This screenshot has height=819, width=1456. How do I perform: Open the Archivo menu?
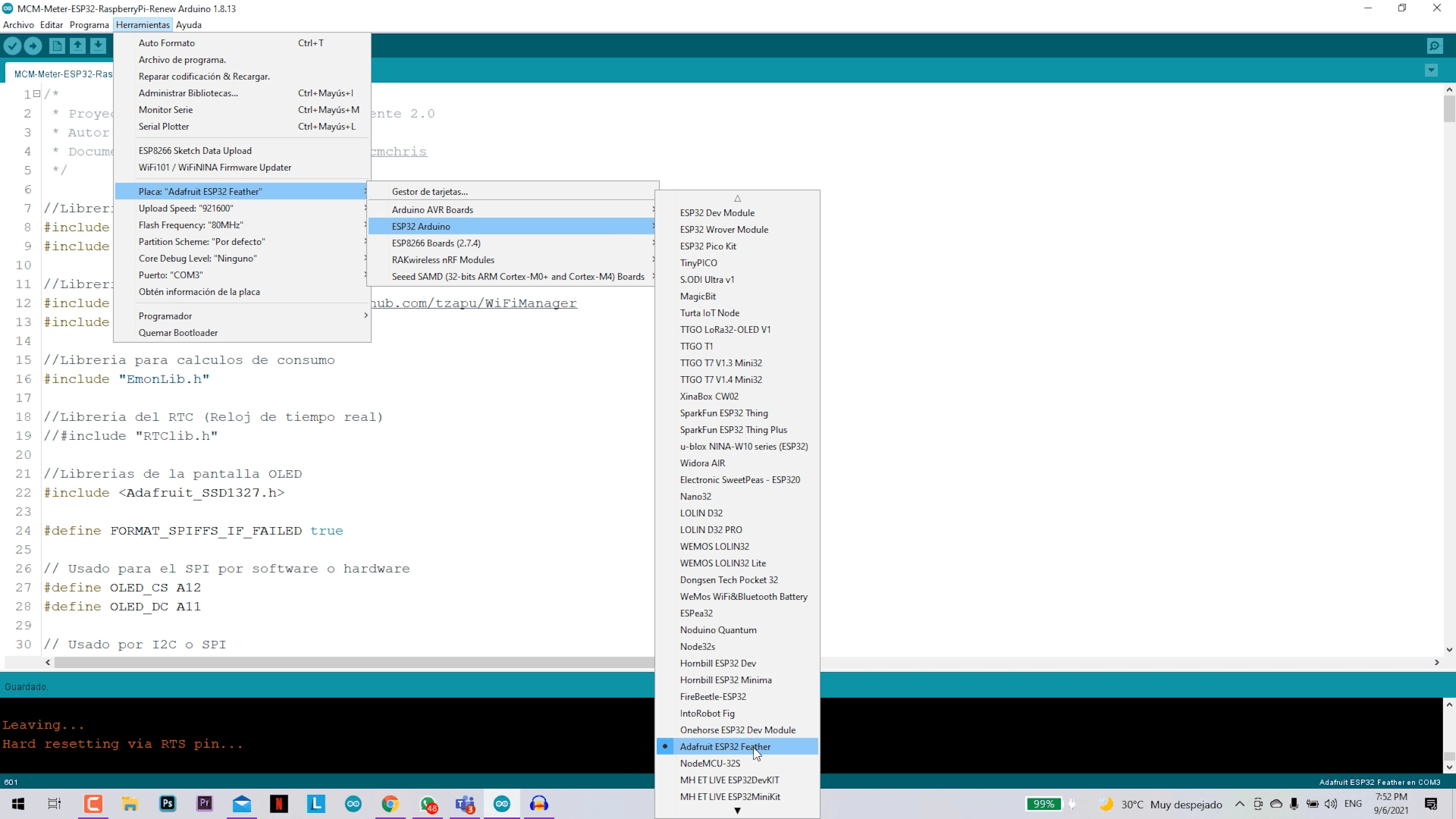[x=18, y=24]
